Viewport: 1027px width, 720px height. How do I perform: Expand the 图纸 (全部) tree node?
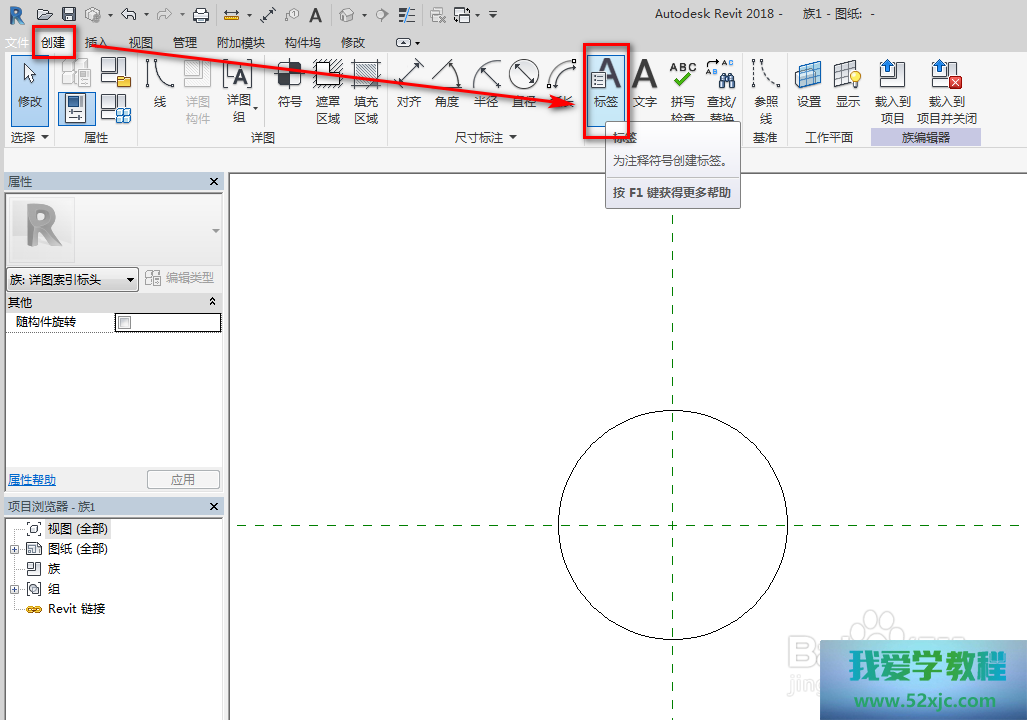point(14,549)
